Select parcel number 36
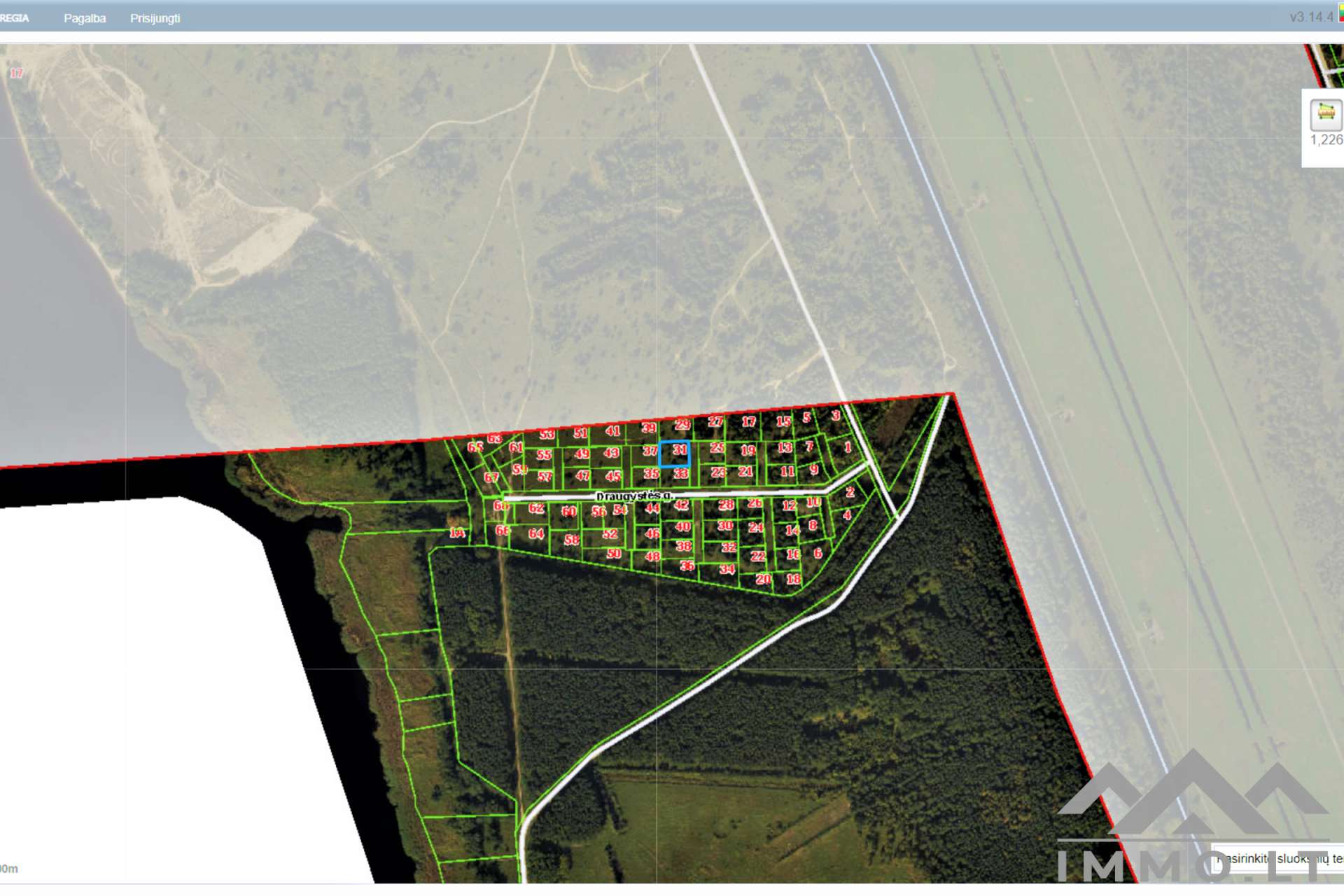This screenshot has width=1344, height=896. (687, 566)
